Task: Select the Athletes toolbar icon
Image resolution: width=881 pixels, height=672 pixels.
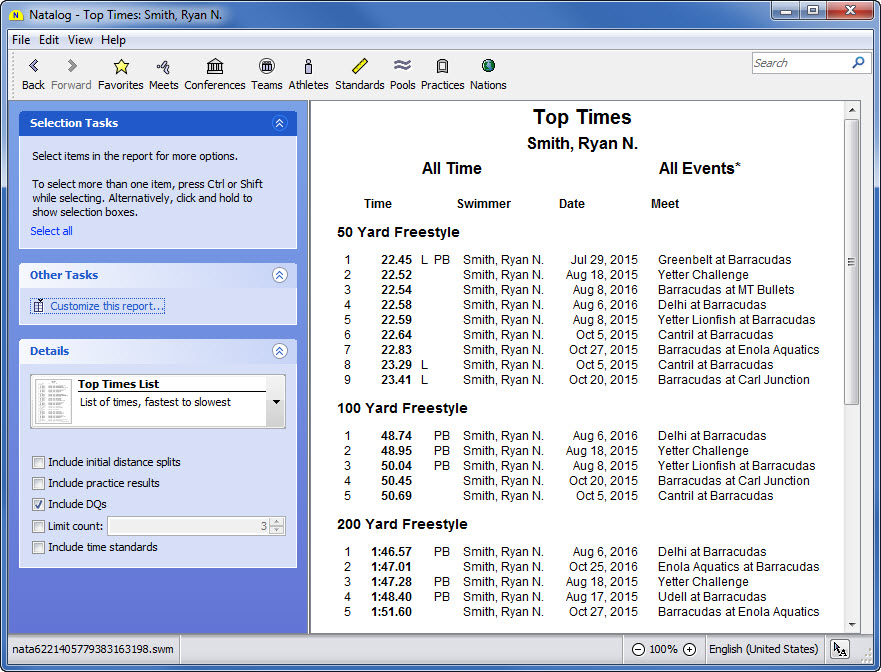Action: 308,67
